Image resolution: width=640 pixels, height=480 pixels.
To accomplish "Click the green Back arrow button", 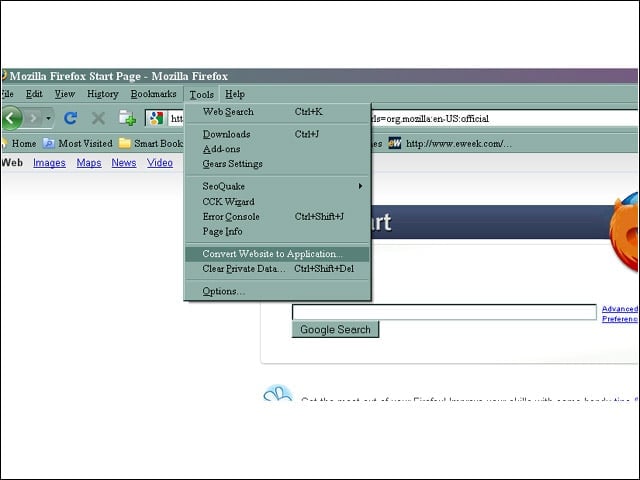I will [x=12, y=118].
